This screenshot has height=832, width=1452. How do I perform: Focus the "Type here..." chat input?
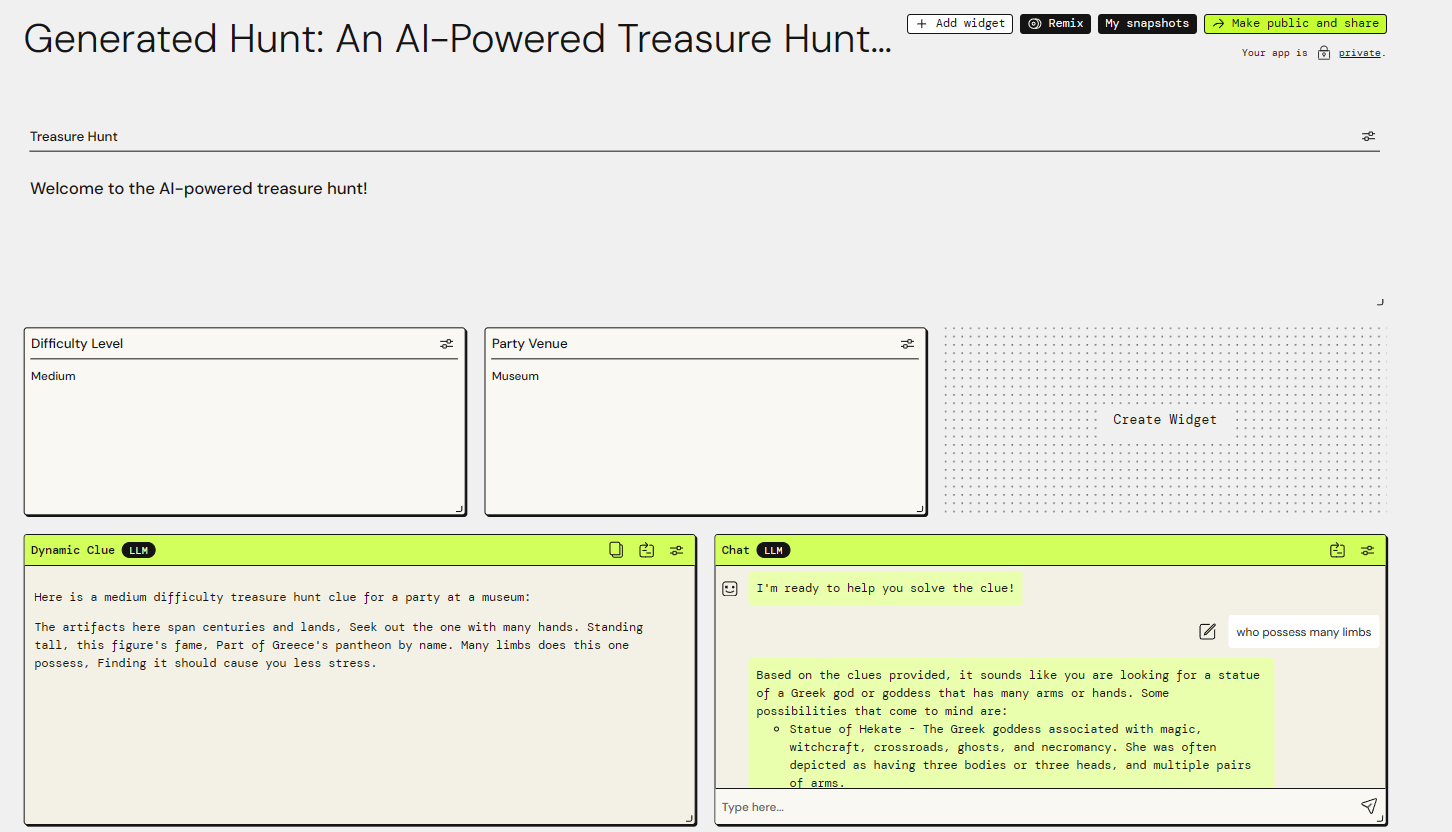1035,807
